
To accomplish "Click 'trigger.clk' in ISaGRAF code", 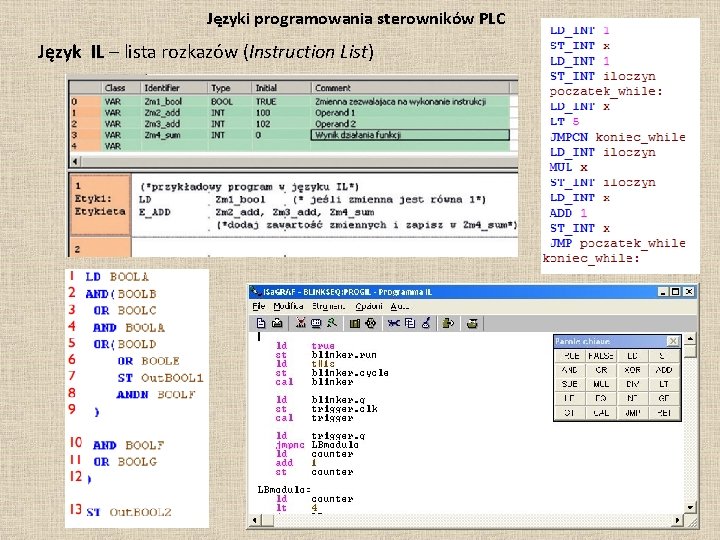I will point(344,408).
